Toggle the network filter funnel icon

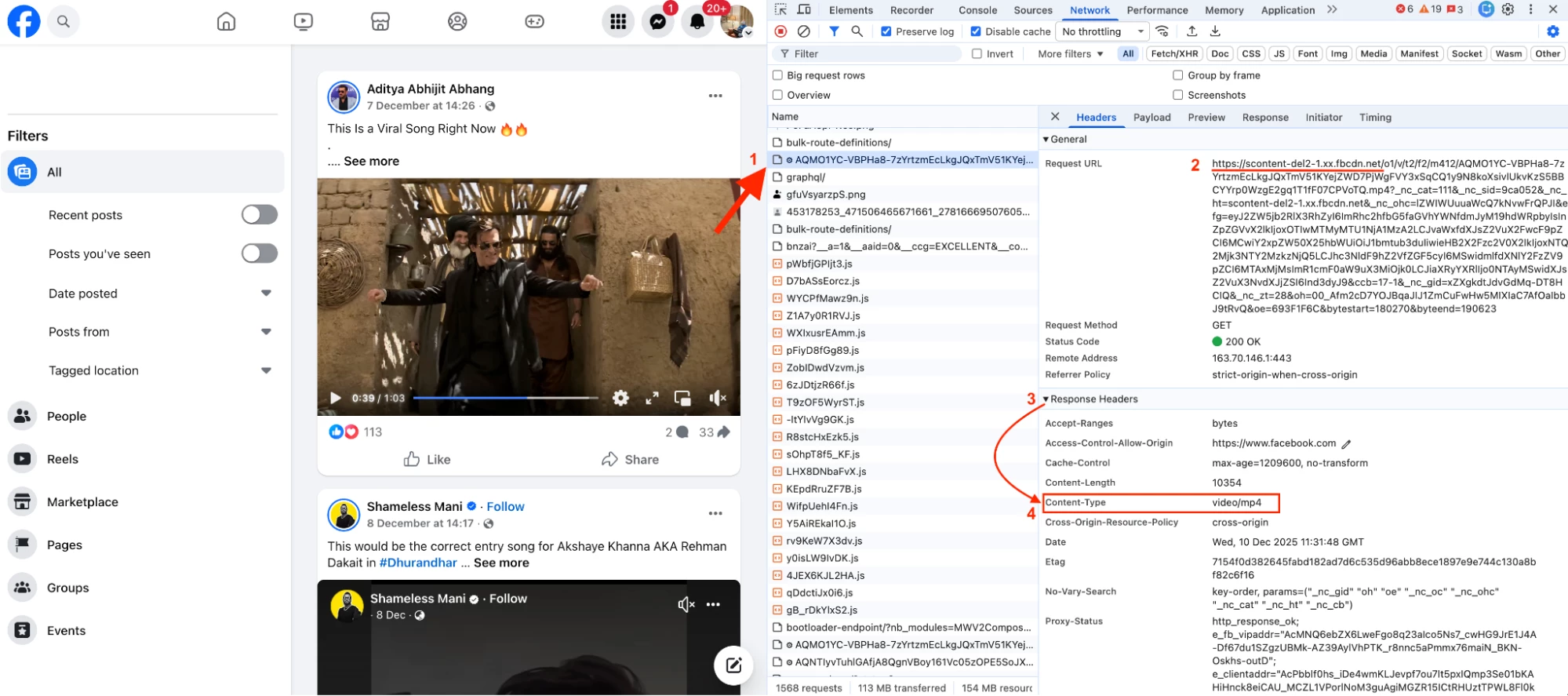tap(834, 31)
